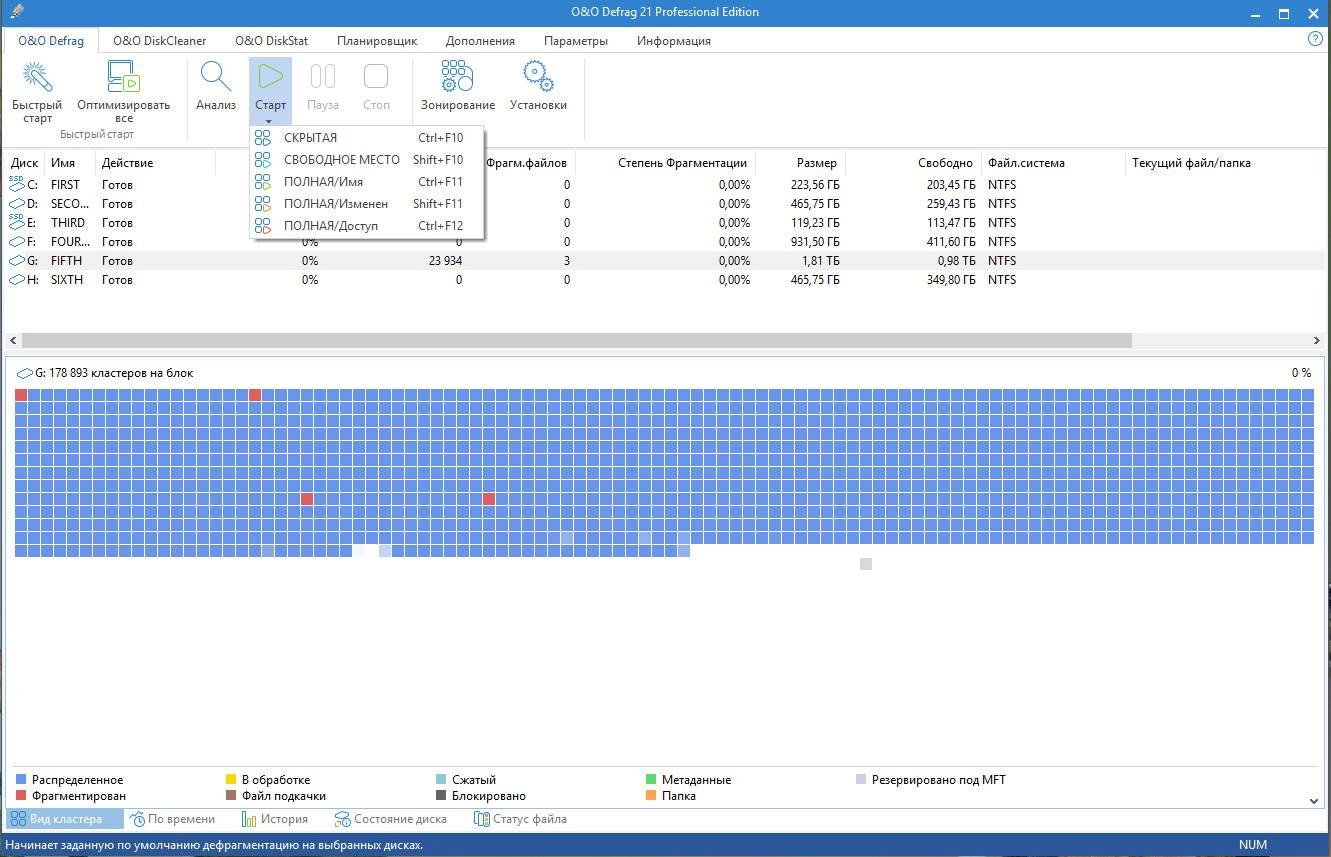
Task: Open the Информация tab
Action: tap(674, 41)
